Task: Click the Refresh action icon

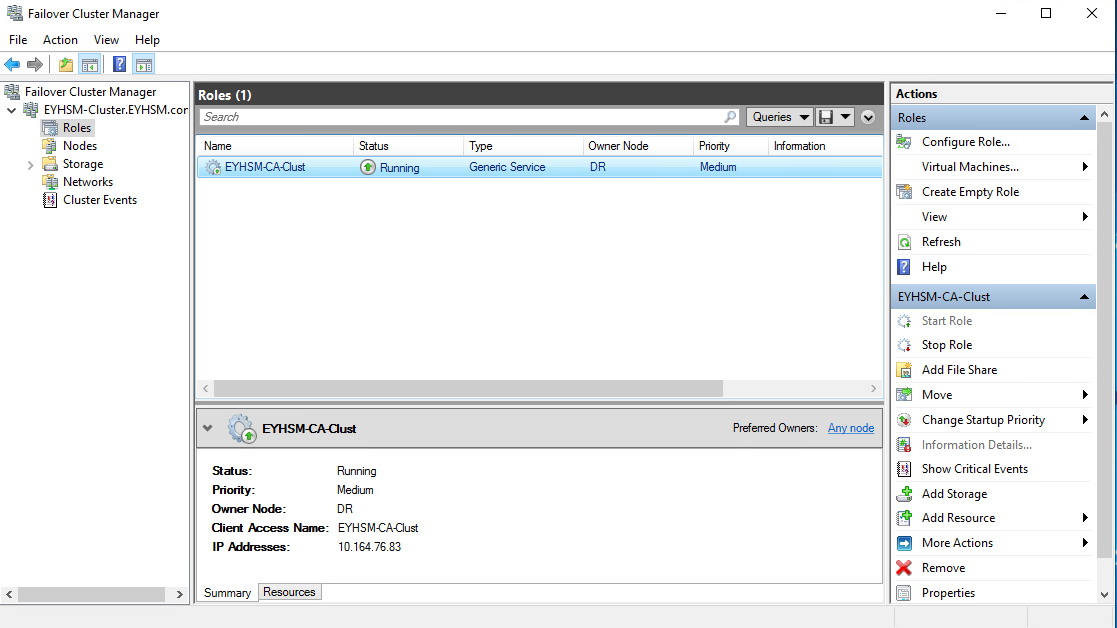Action: (x=904, y=242)
